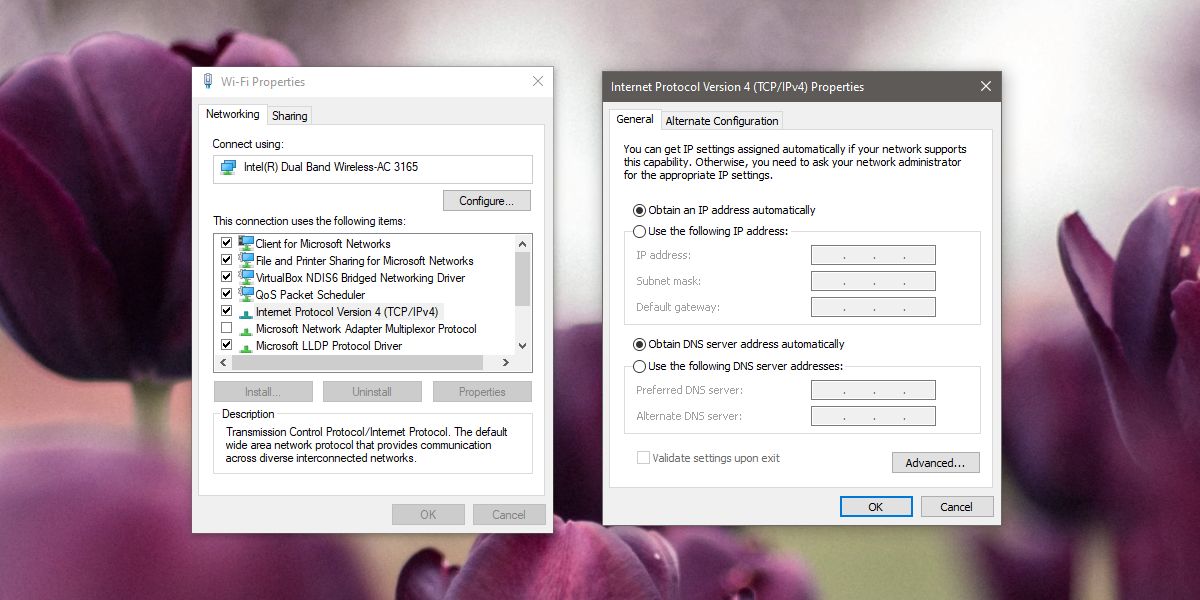Screen dimensions: 1200x600
Task: Click Cancel in Wi-Fi Properties window
Action: pos(509,515)
